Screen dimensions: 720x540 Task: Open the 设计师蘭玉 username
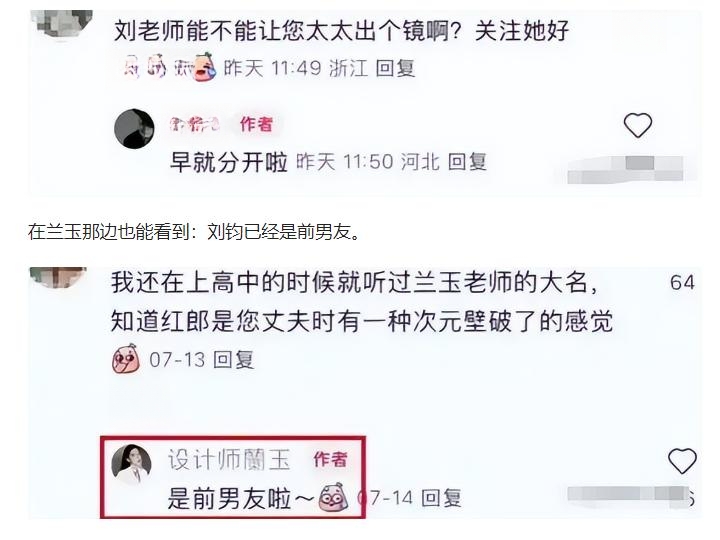(229, 459)
